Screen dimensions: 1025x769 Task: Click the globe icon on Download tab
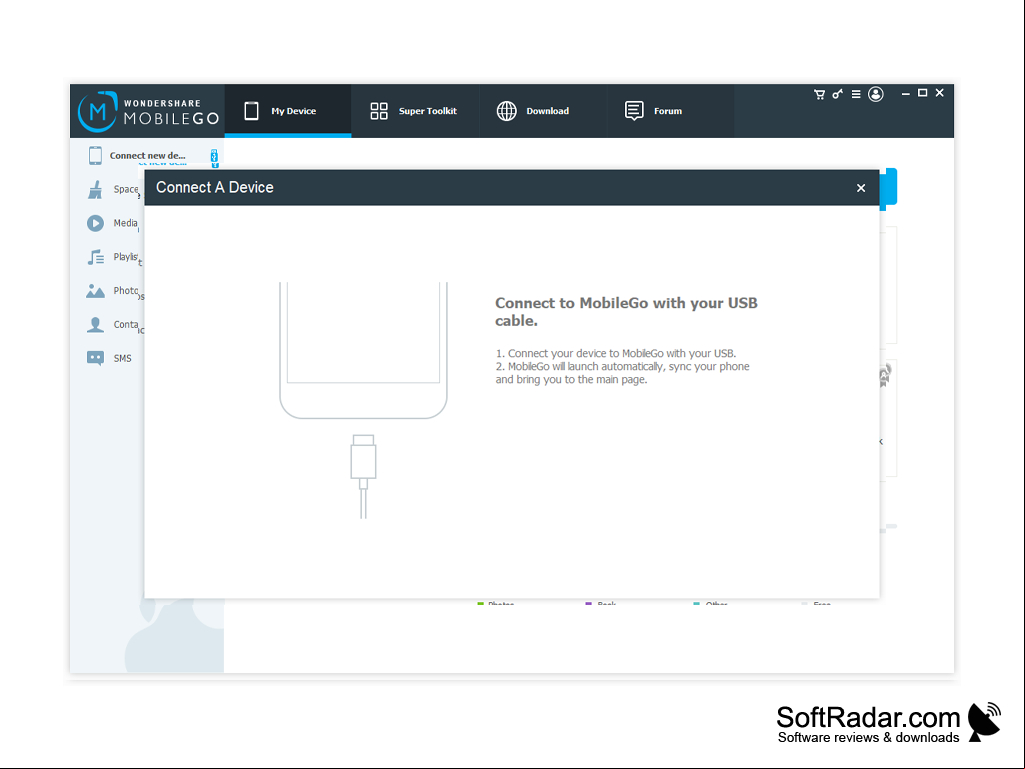coord(507,111)
